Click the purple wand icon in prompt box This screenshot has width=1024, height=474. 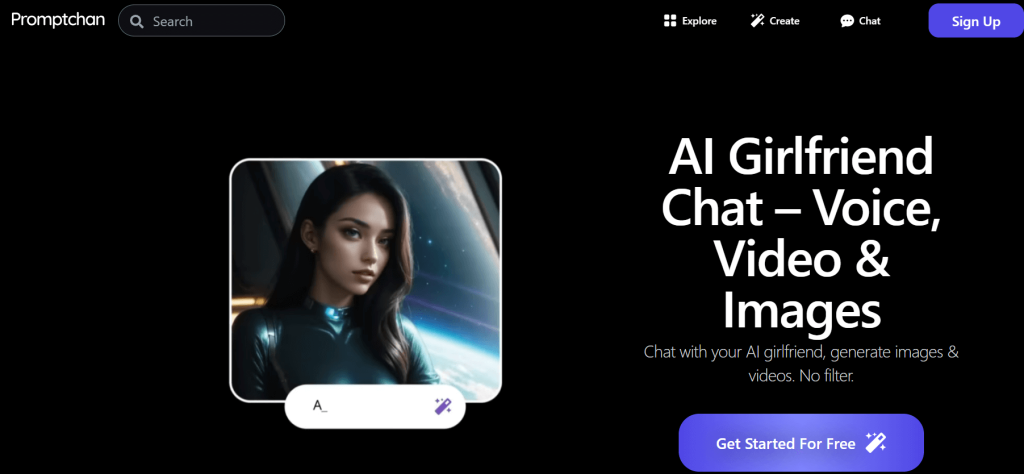(x=443, y=406)
